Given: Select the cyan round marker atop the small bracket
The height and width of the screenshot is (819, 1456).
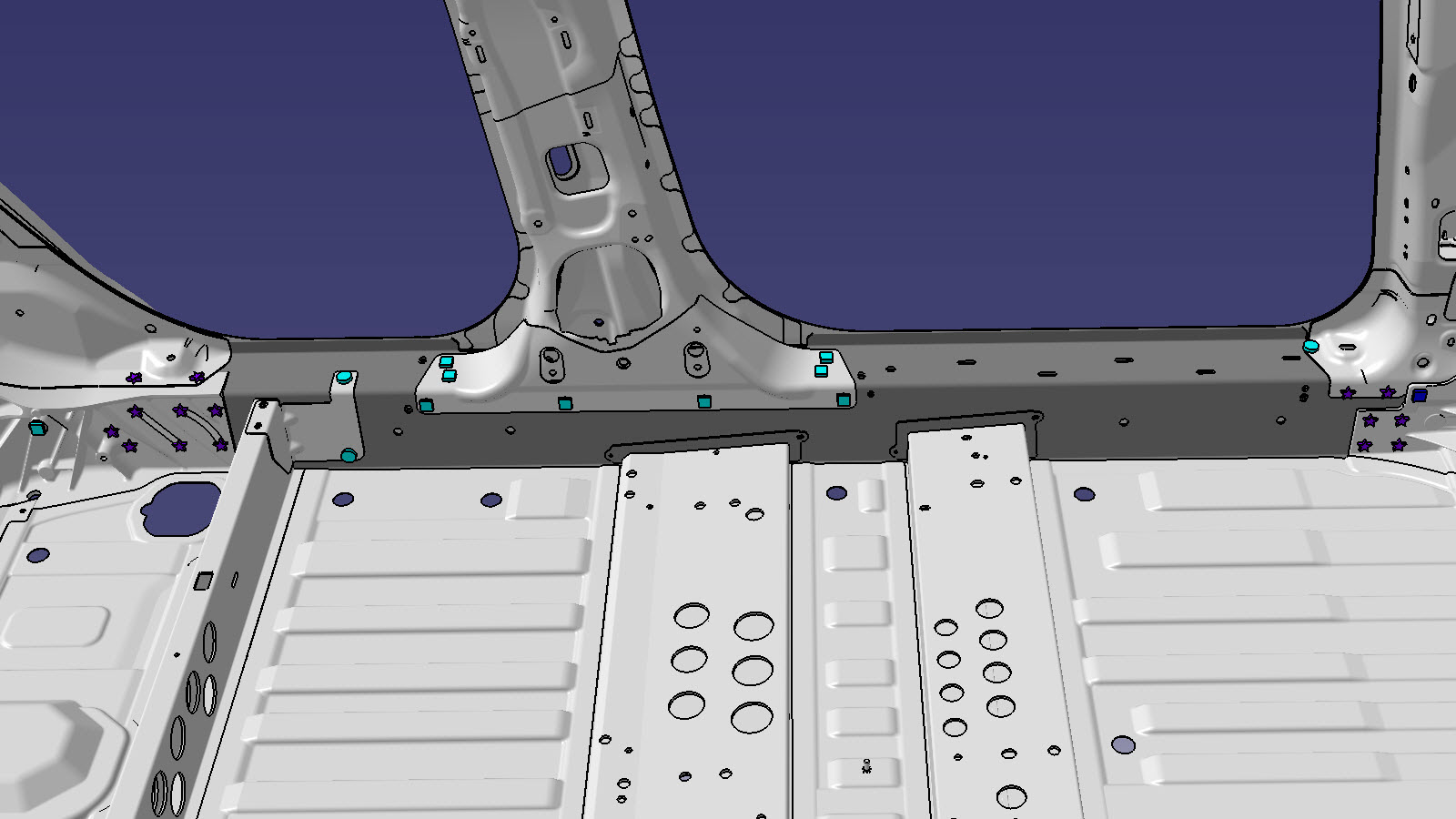Looking at the screenshot, I should (x=343, y=378).
